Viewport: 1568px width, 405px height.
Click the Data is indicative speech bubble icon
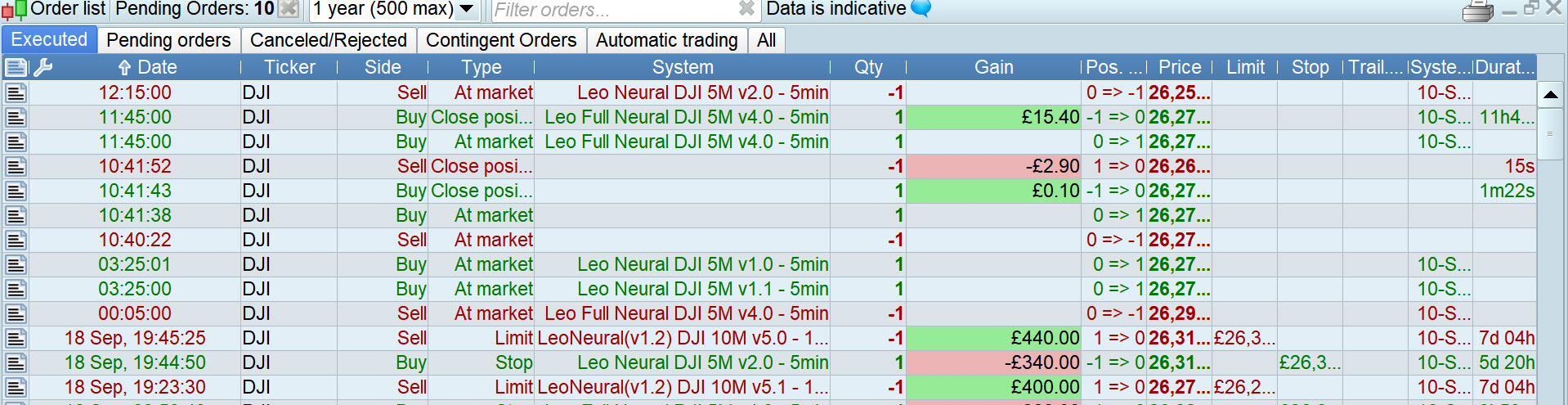921,9
